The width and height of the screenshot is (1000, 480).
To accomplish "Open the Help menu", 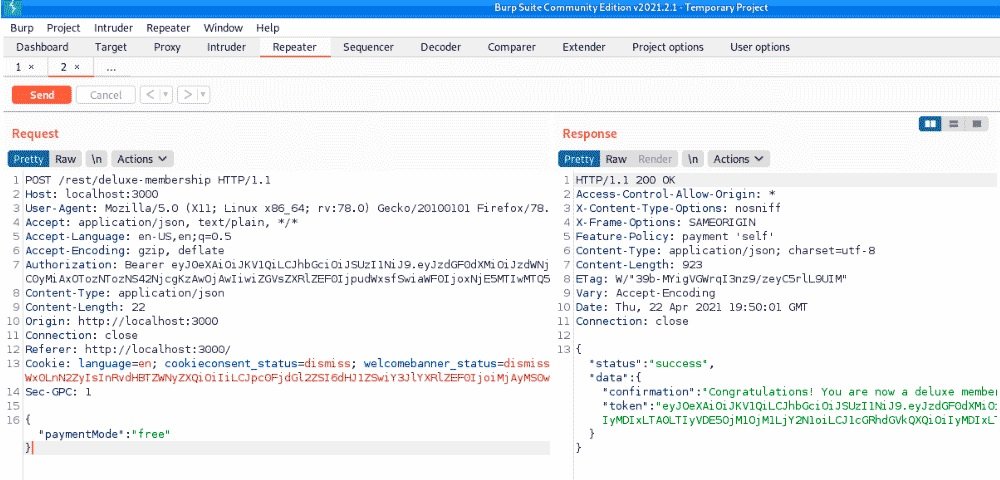I will pos(268,28).
